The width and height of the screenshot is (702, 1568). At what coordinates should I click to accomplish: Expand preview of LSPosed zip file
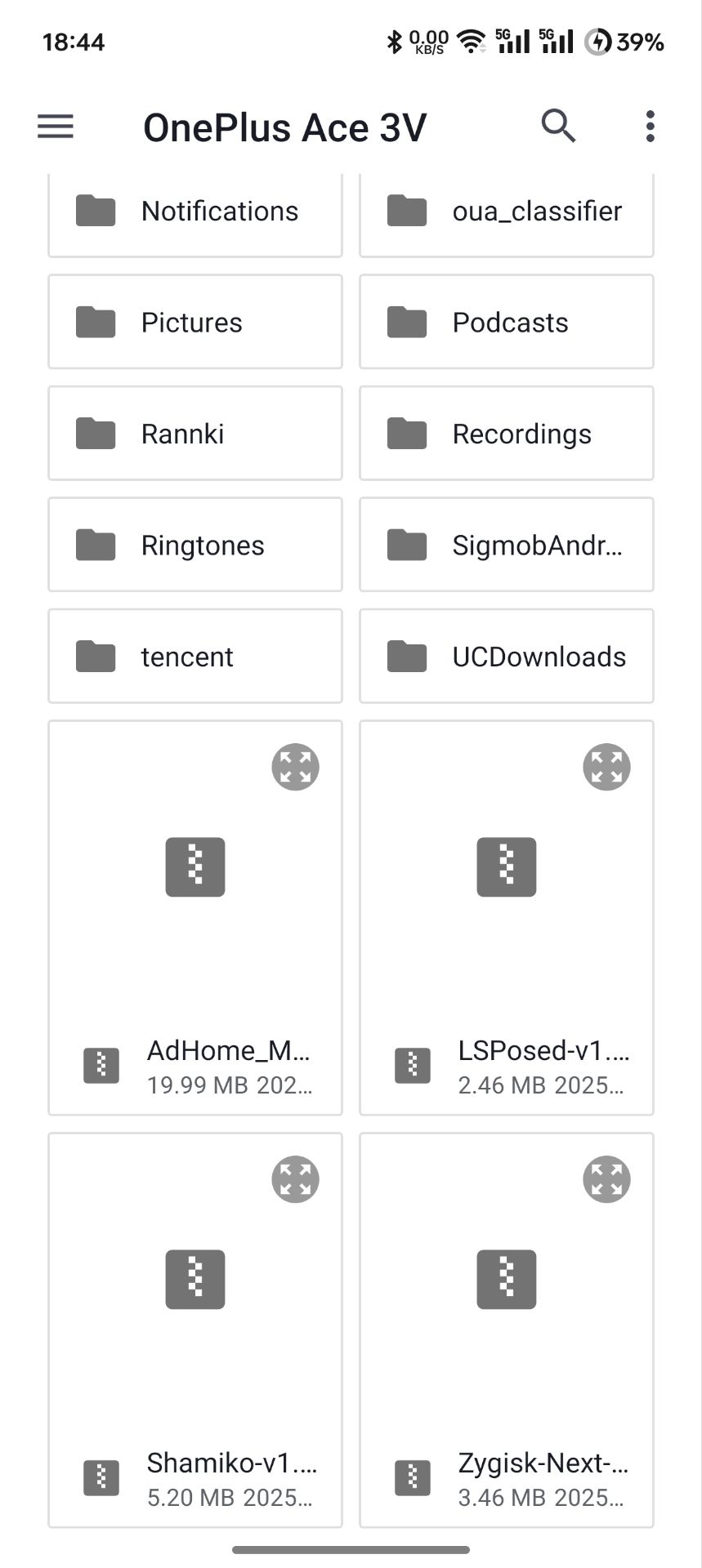click(x=606, y=767)
